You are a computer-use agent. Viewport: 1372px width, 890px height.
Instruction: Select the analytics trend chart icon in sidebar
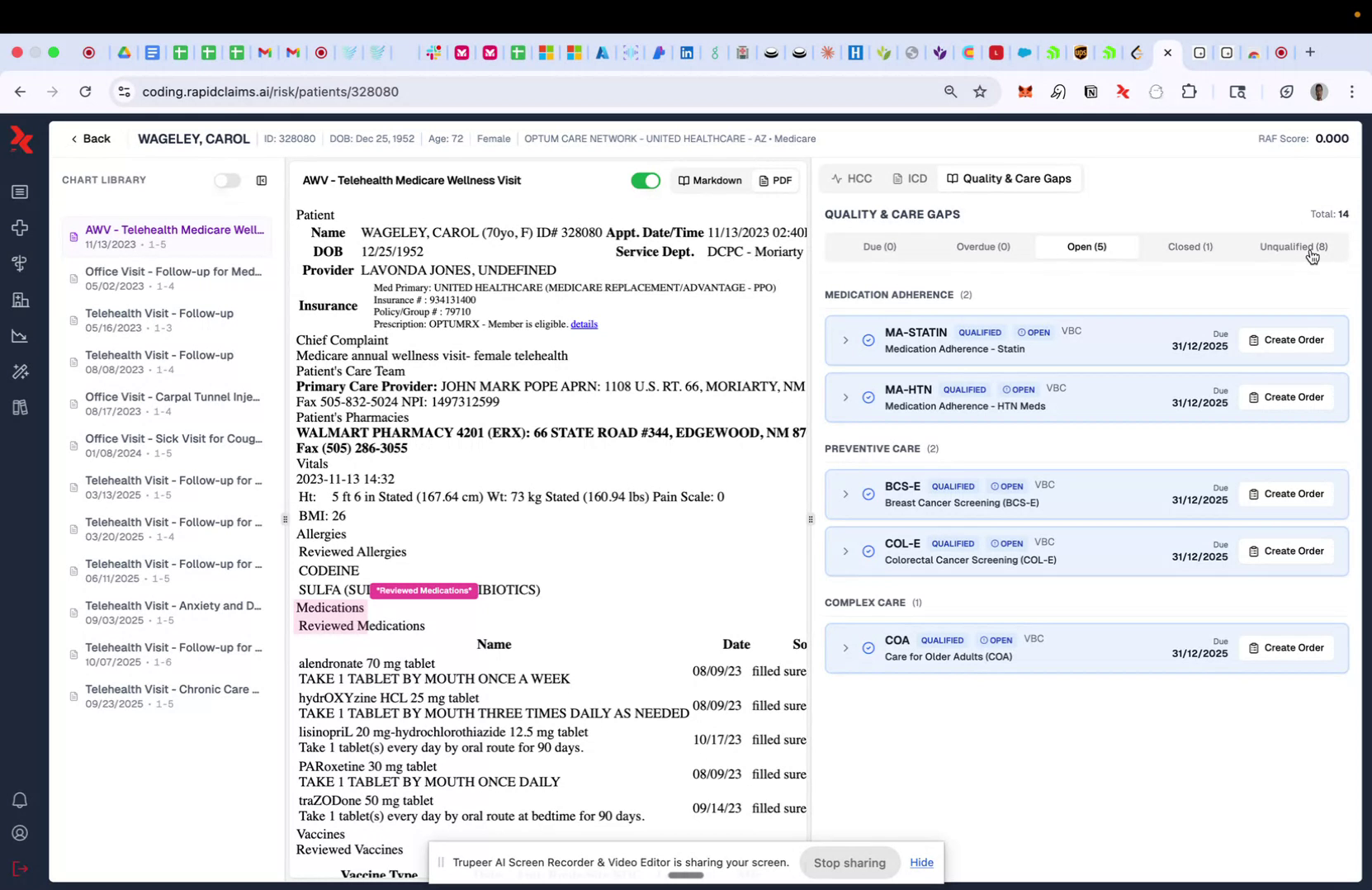pos(20,336)
